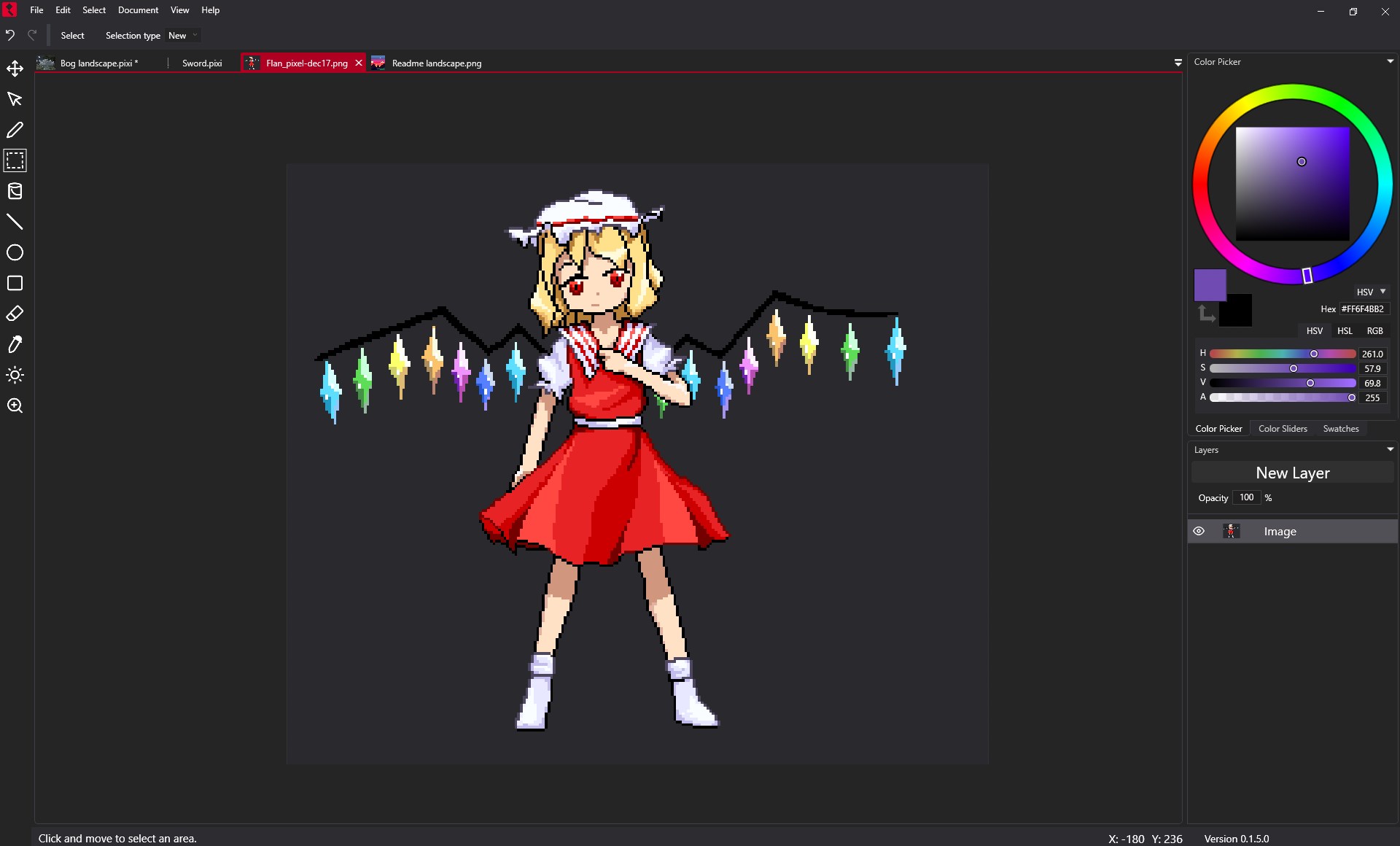Select the Rectangle shape tool
The image size is (1400, 846).
(x=15, y=283)
